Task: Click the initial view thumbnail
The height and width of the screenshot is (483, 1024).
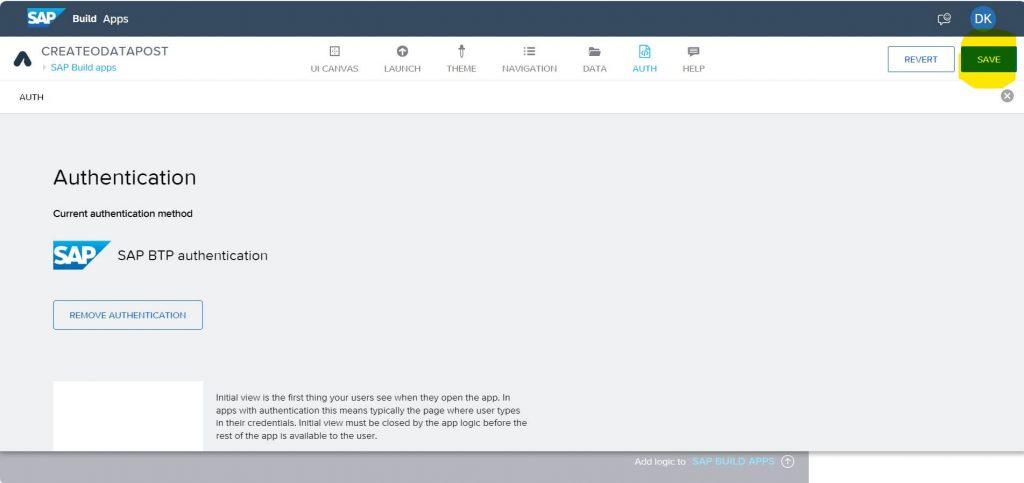Action: click(x=128, y=416)
